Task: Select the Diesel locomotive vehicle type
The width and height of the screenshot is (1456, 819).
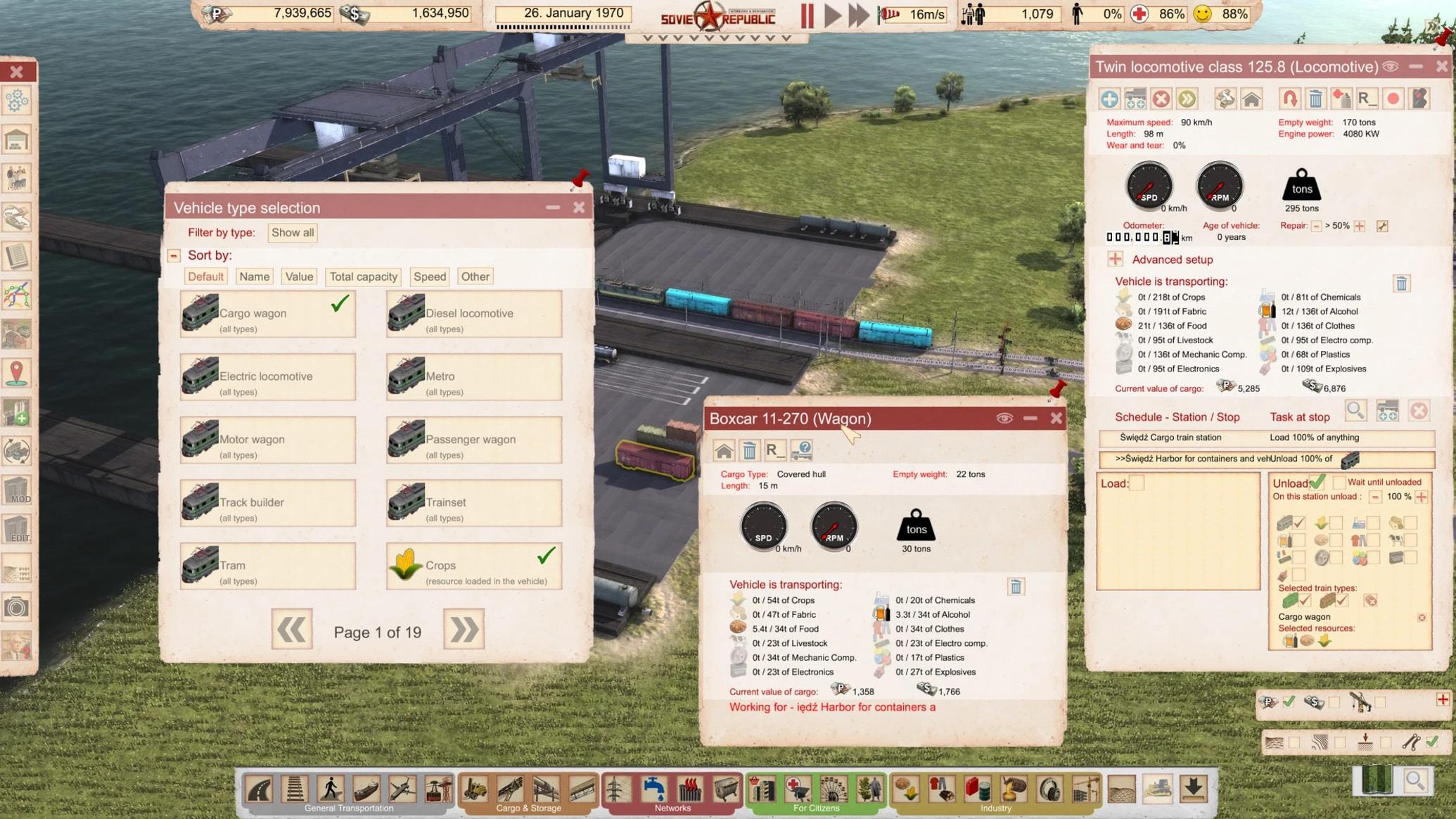Action: (473, 314)
